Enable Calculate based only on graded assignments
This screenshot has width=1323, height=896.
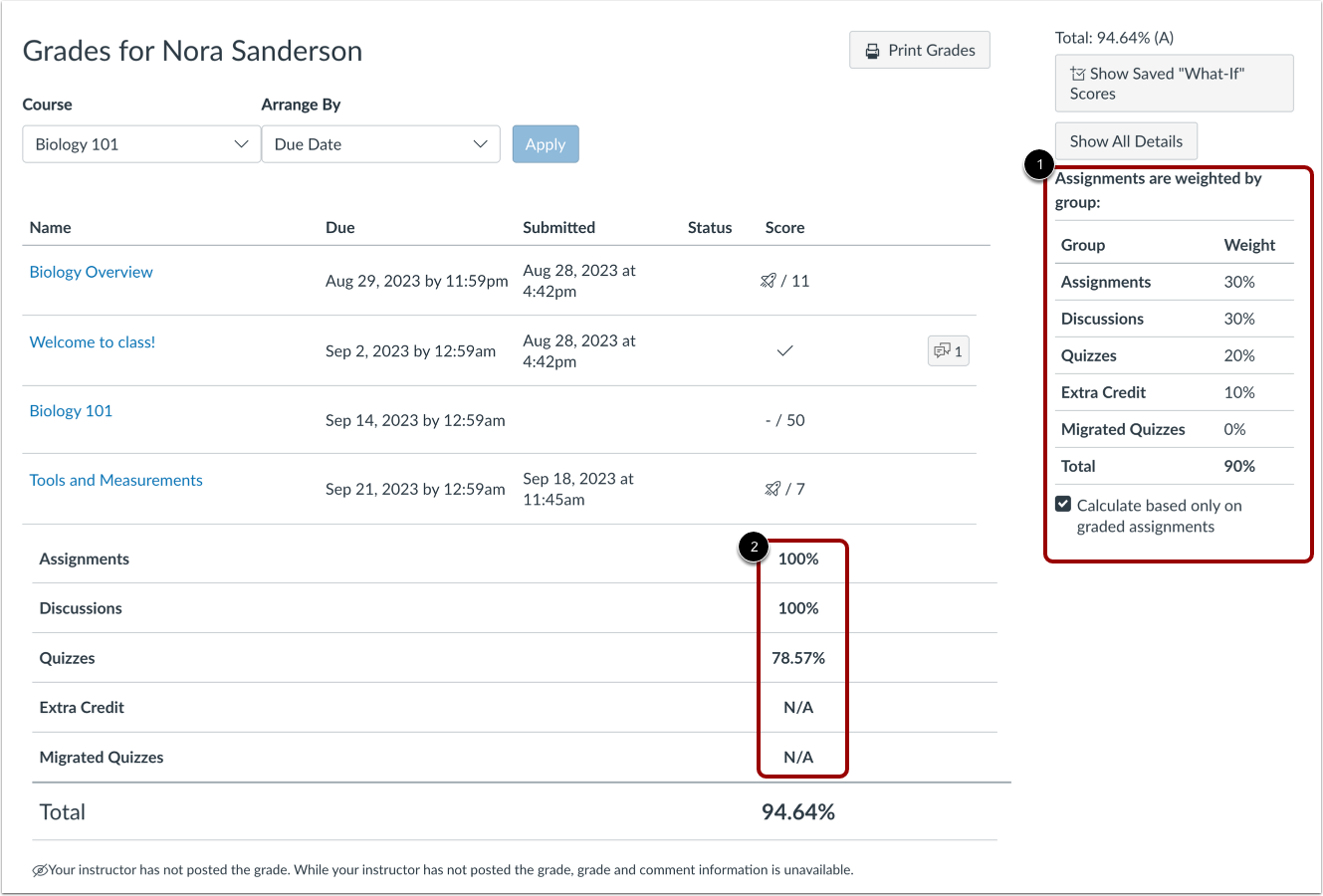(x=1063, y=504)
